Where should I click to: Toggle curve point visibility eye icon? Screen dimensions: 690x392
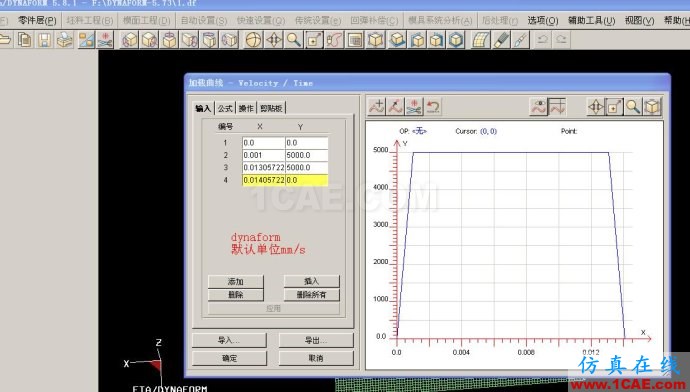[539, 107]
